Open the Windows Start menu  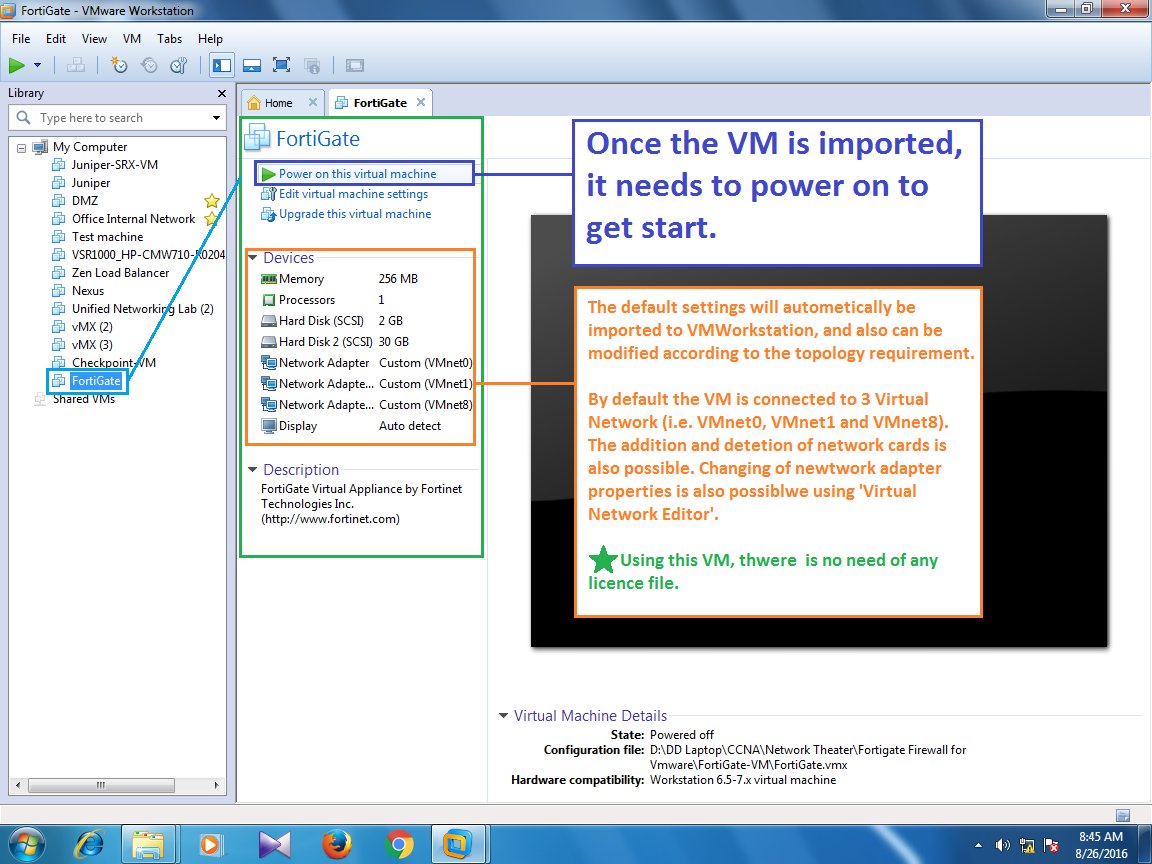pyautogui.click(x=26, y=844)
